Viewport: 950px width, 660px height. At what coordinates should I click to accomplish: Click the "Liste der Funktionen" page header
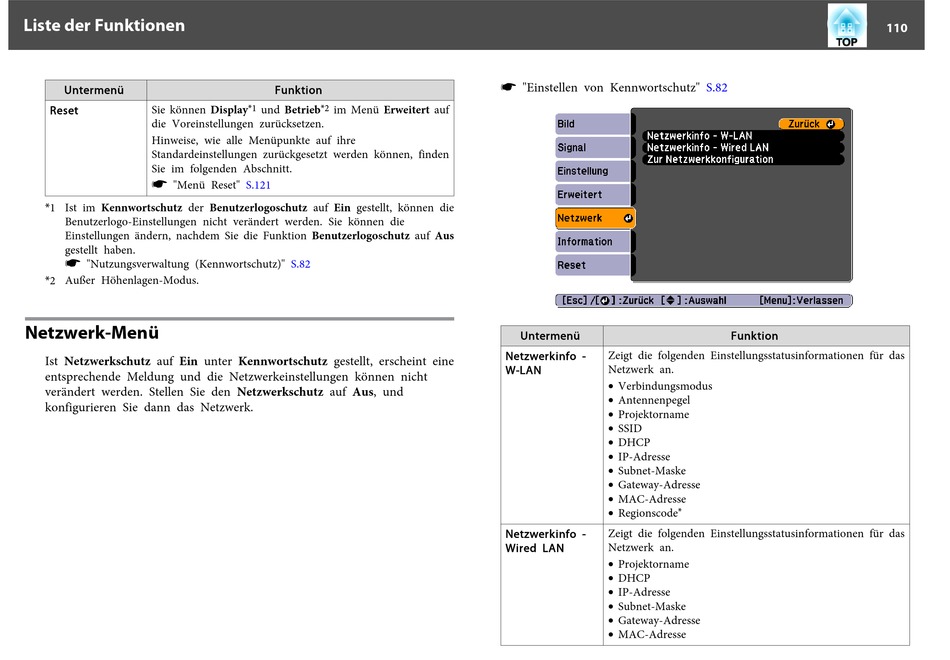[x=104, y=25]
